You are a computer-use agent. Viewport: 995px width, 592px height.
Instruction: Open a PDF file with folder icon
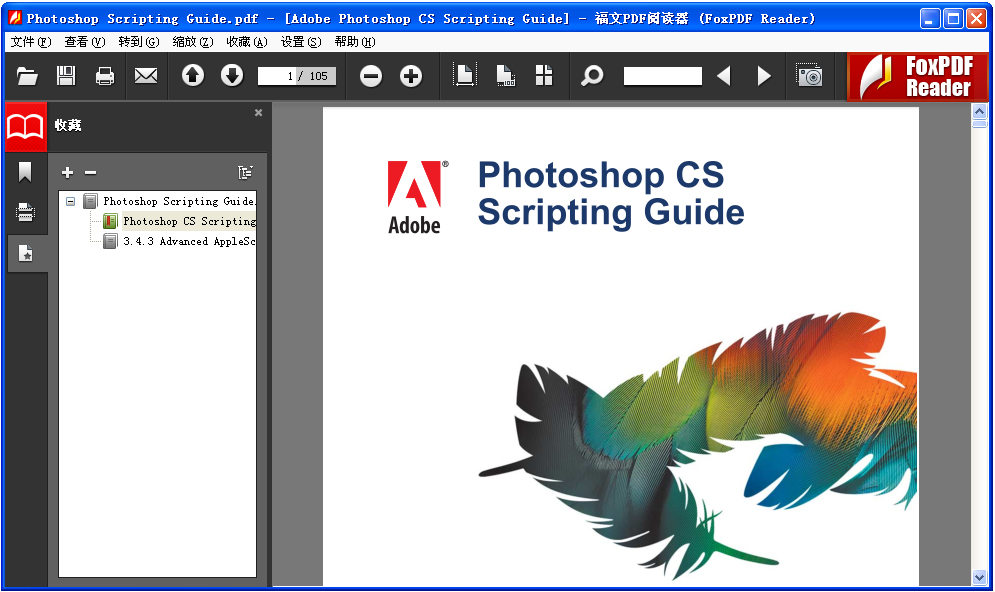27,76
